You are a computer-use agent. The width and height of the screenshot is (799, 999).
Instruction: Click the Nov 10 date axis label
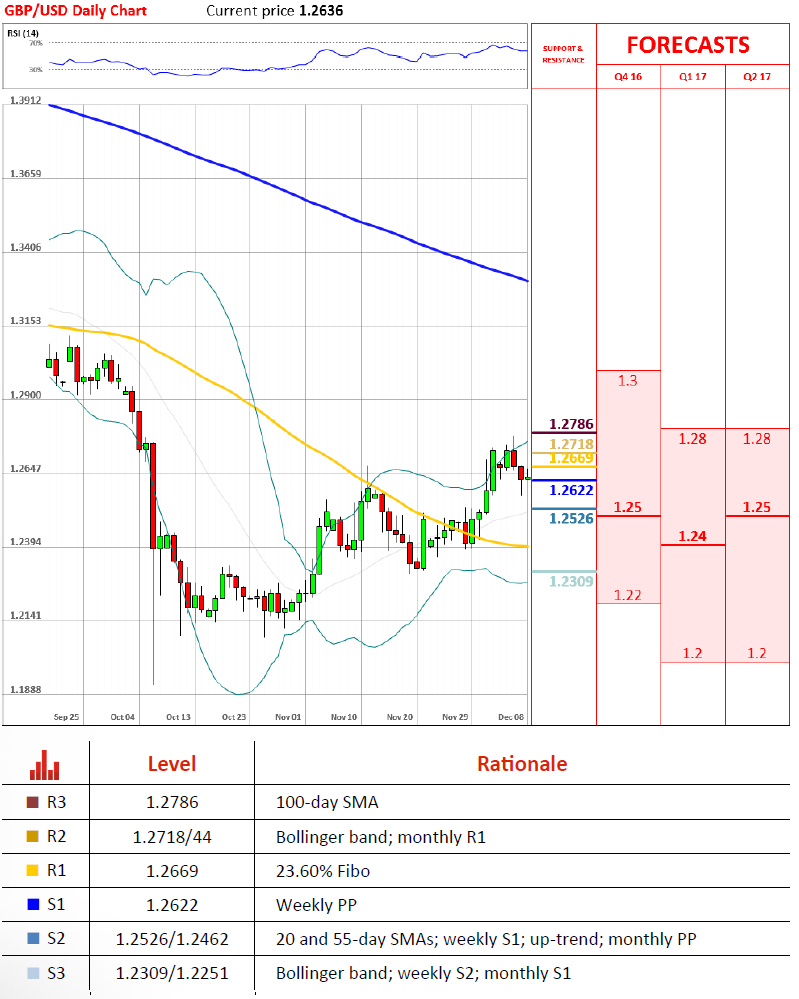(x=344, y=717)
